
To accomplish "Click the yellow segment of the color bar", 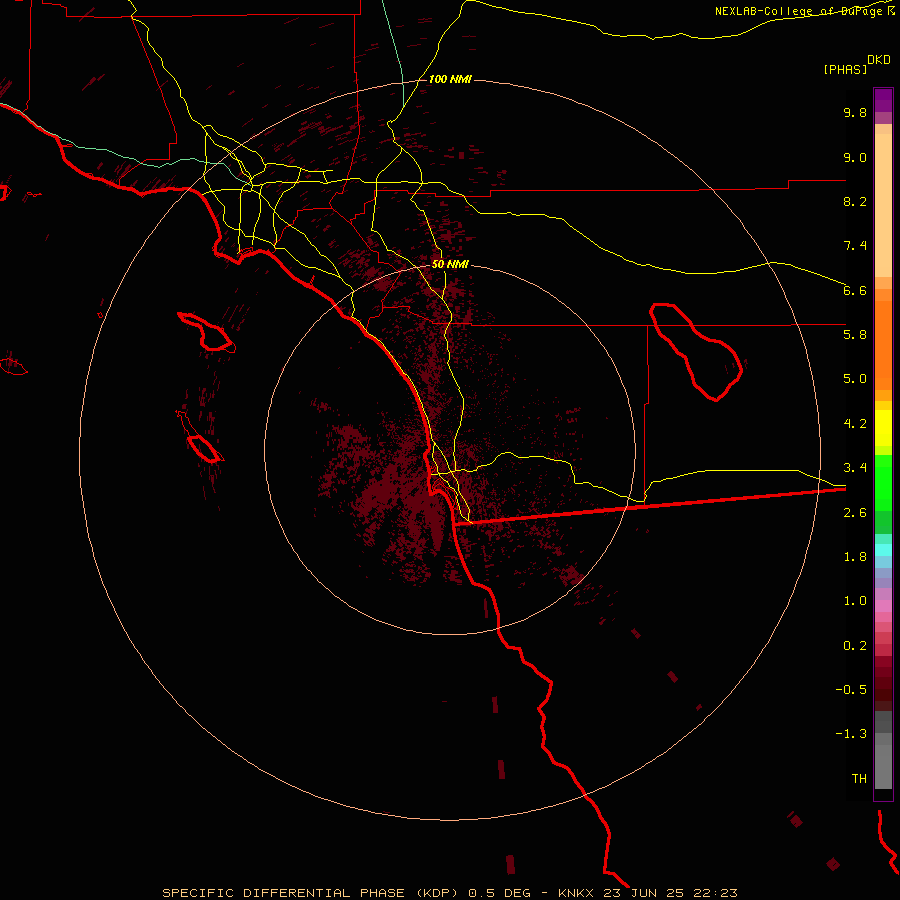I will click(x=883, y=428).
